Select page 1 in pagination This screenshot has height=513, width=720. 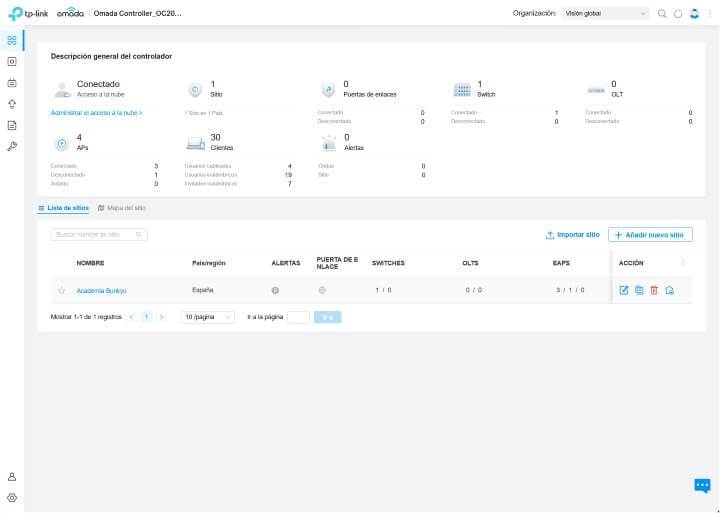click(146, 317)
